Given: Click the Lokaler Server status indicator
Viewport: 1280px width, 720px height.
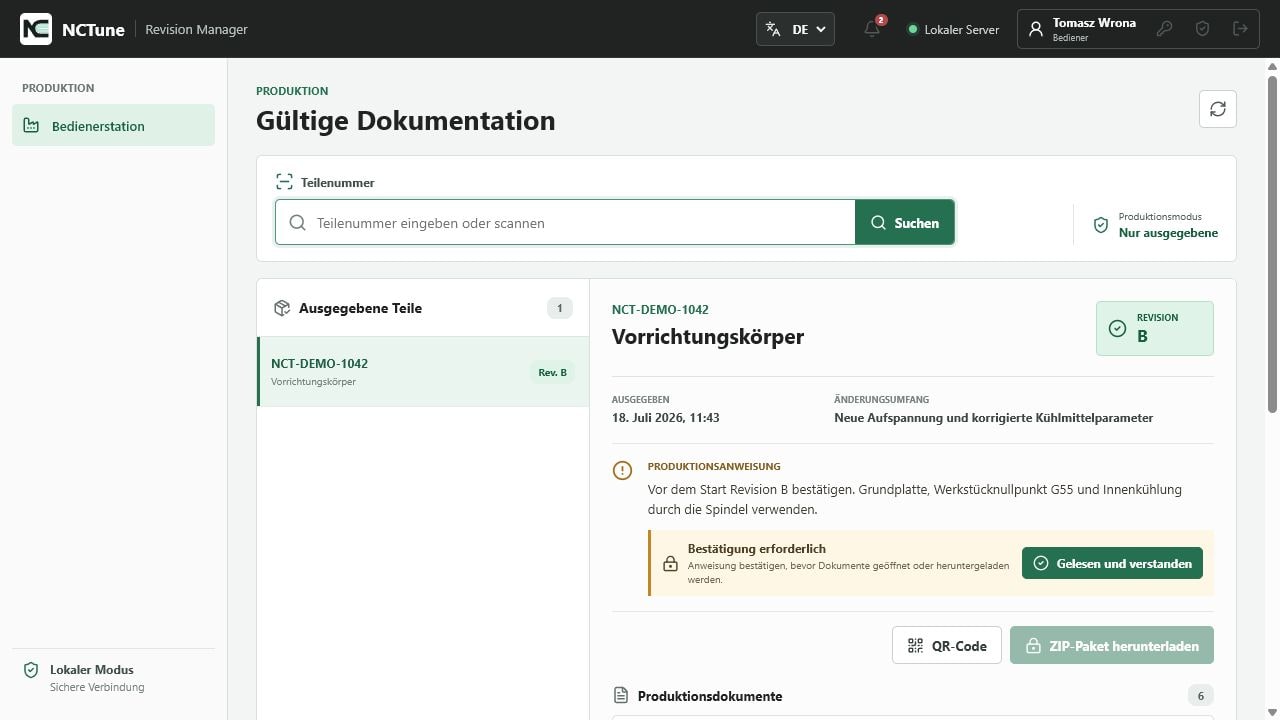Looking at the screenshot, I should (953, 29).
